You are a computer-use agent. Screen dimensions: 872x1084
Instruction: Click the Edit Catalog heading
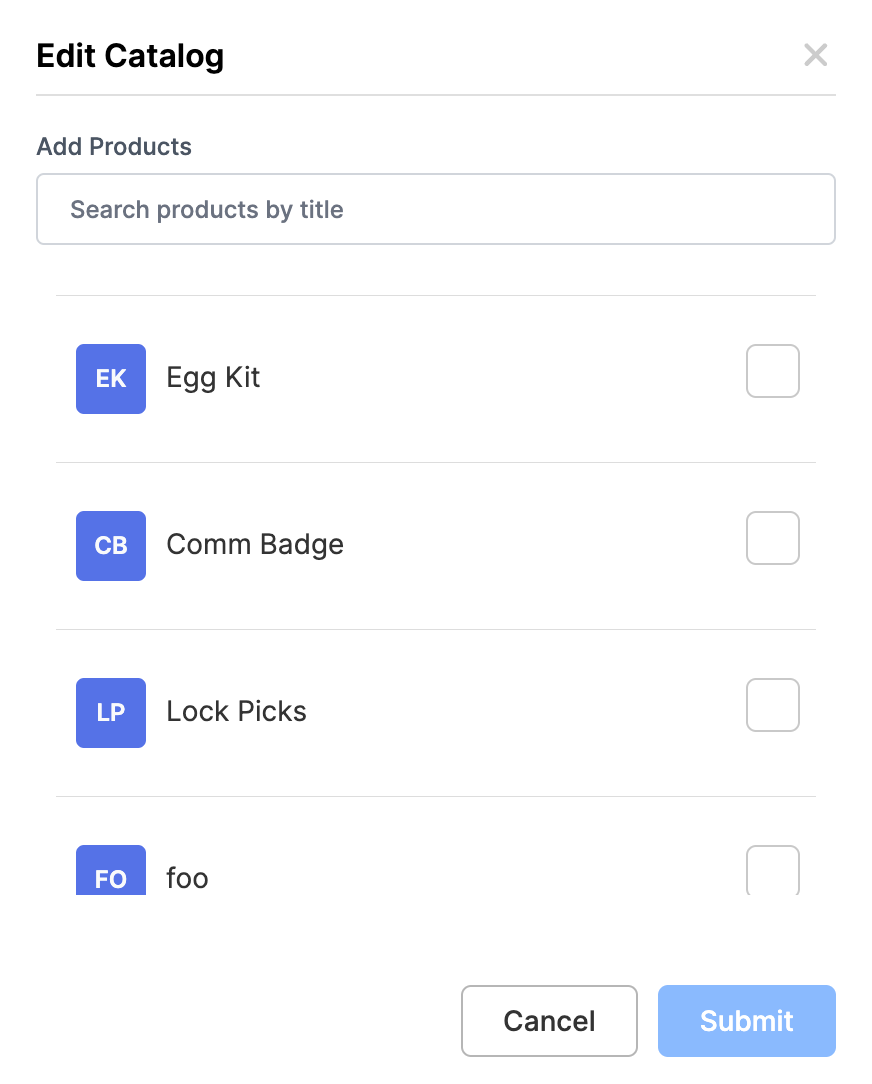click(x=130, y=56)
